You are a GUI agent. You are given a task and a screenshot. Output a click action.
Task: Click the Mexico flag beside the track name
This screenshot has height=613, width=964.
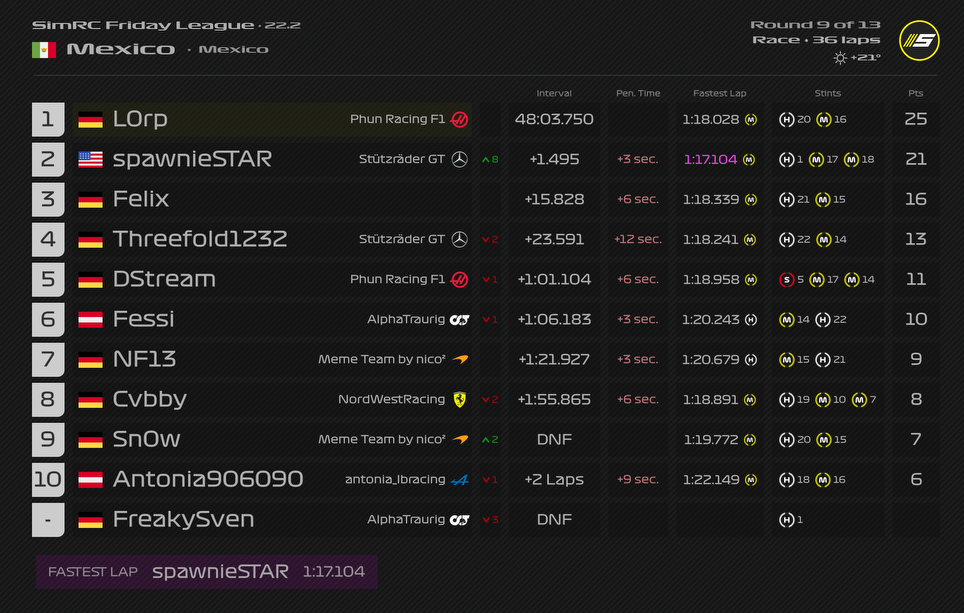pyautogui.click(x=44, y=49)
